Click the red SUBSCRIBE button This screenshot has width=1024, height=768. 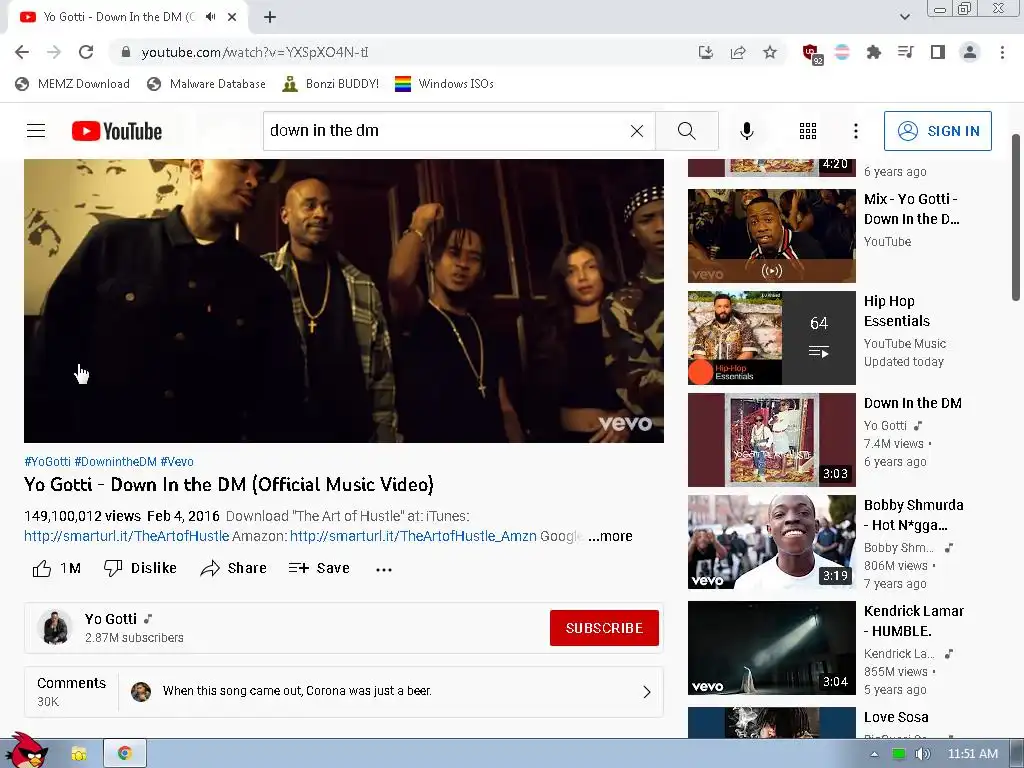[604, 628]
